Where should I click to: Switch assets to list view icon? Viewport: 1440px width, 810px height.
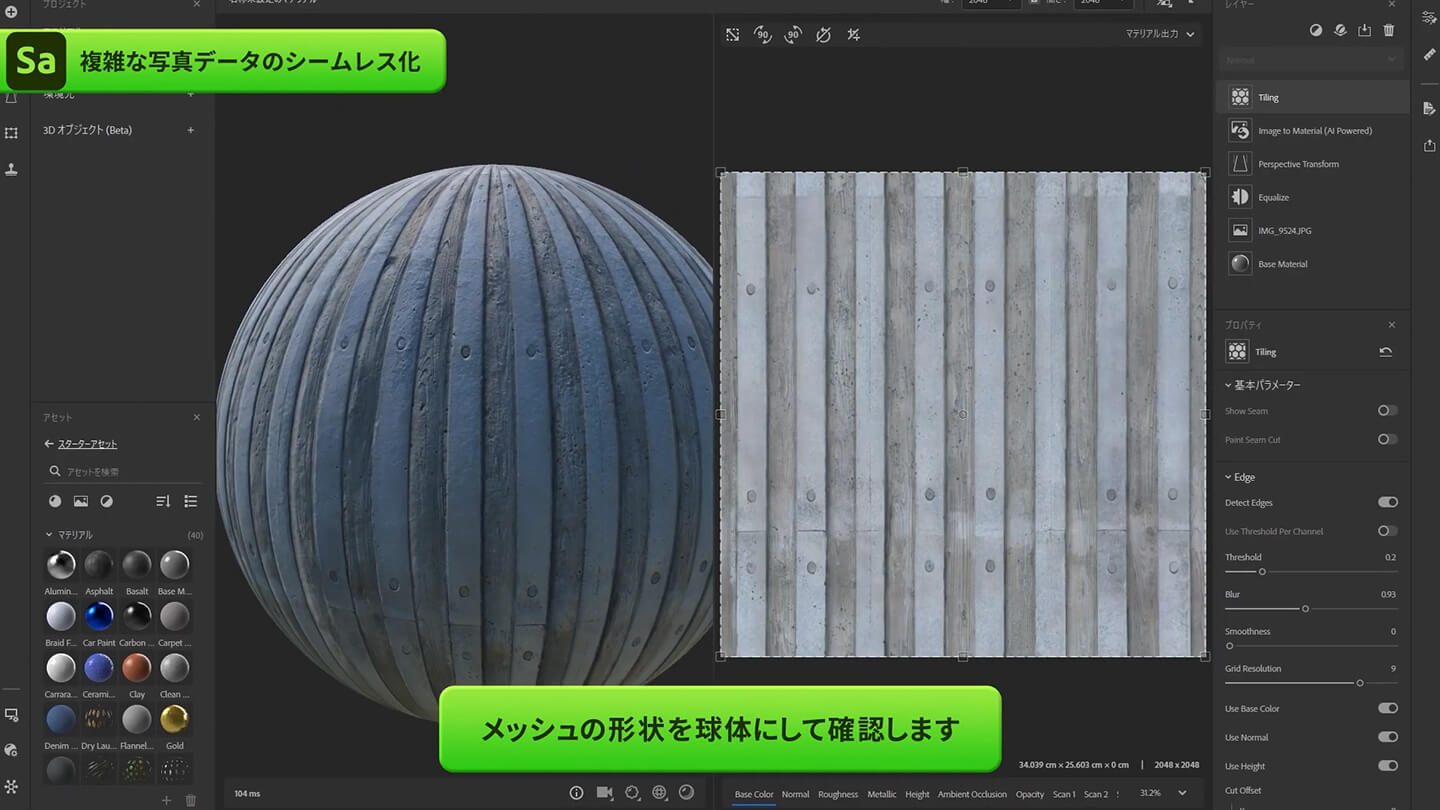coord(191,501)
